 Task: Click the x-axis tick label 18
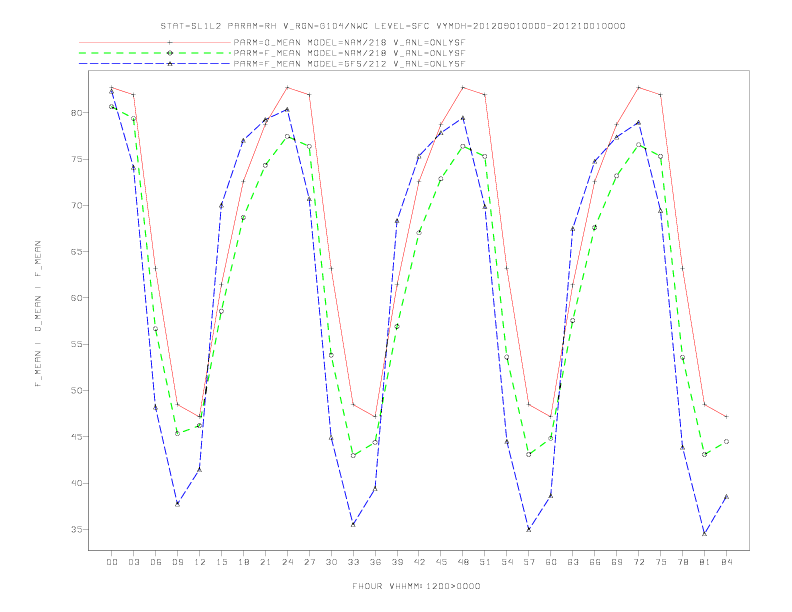click(243, 562)
